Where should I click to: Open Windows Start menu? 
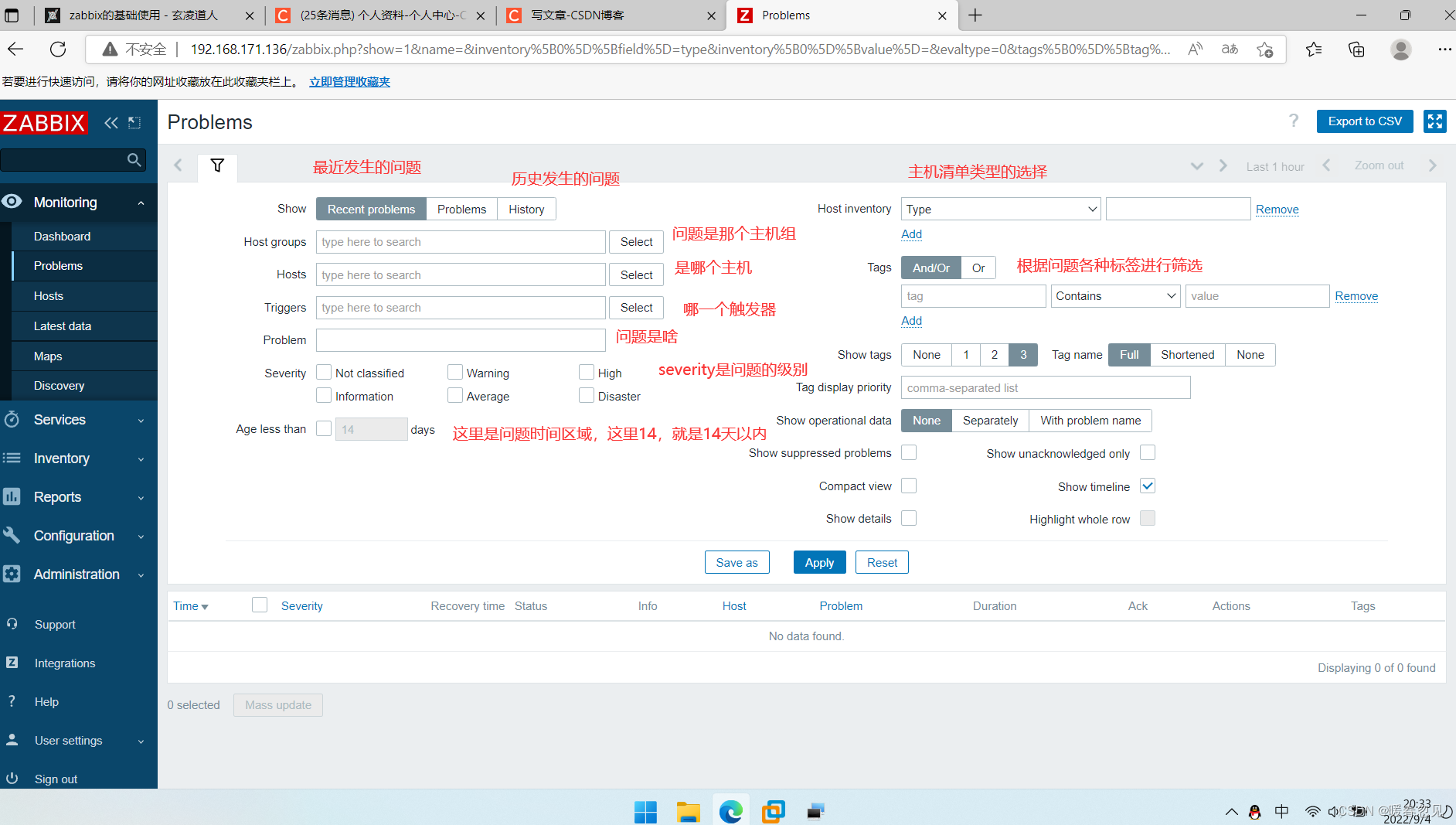pyautogui.click(x=645, y=811)
